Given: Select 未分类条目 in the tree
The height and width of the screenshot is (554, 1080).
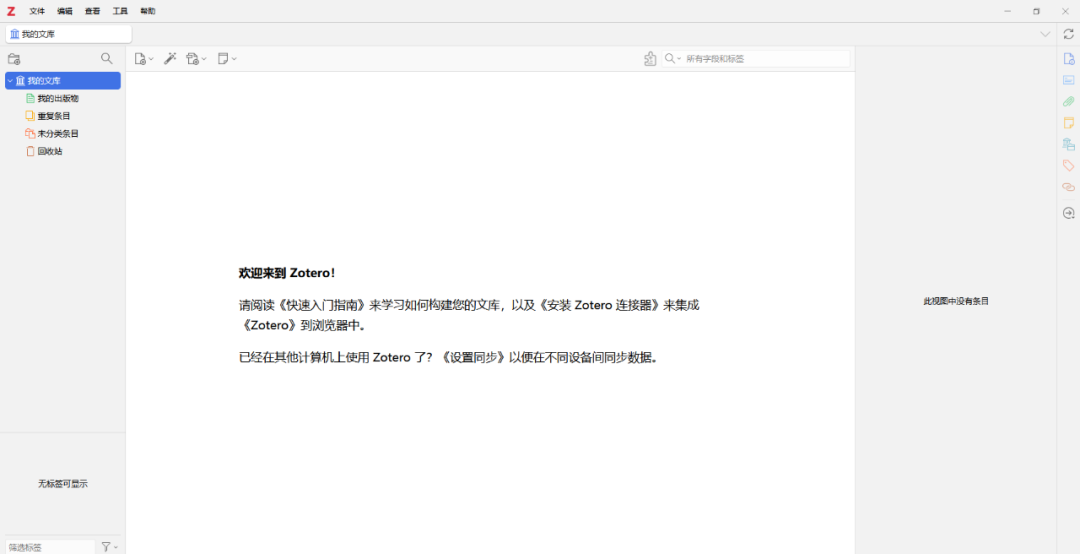Looking at the screenshot, I should (58, 134).
